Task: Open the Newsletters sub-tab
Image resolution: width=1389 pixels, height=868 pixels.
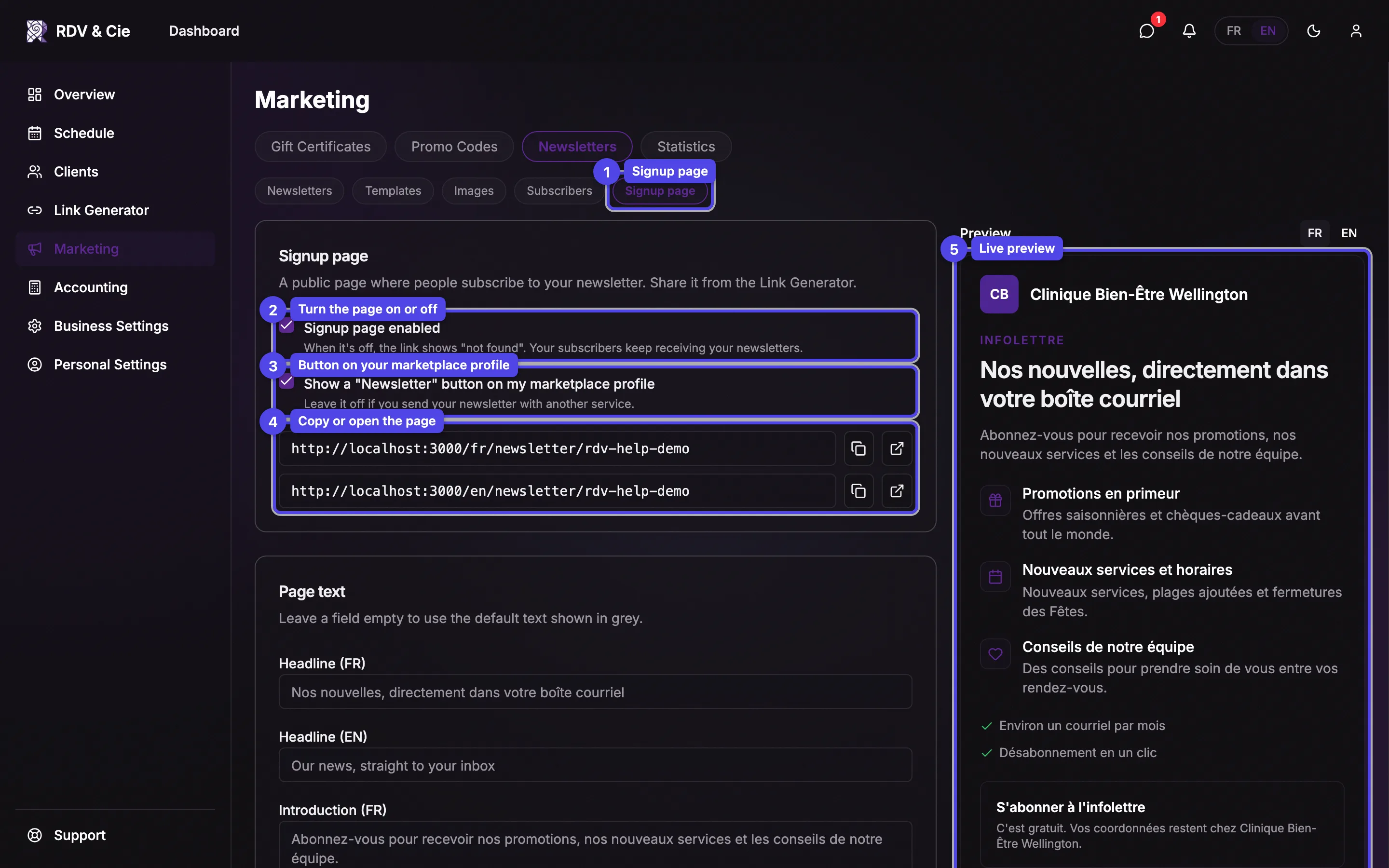Action: (x=299, y=190)
